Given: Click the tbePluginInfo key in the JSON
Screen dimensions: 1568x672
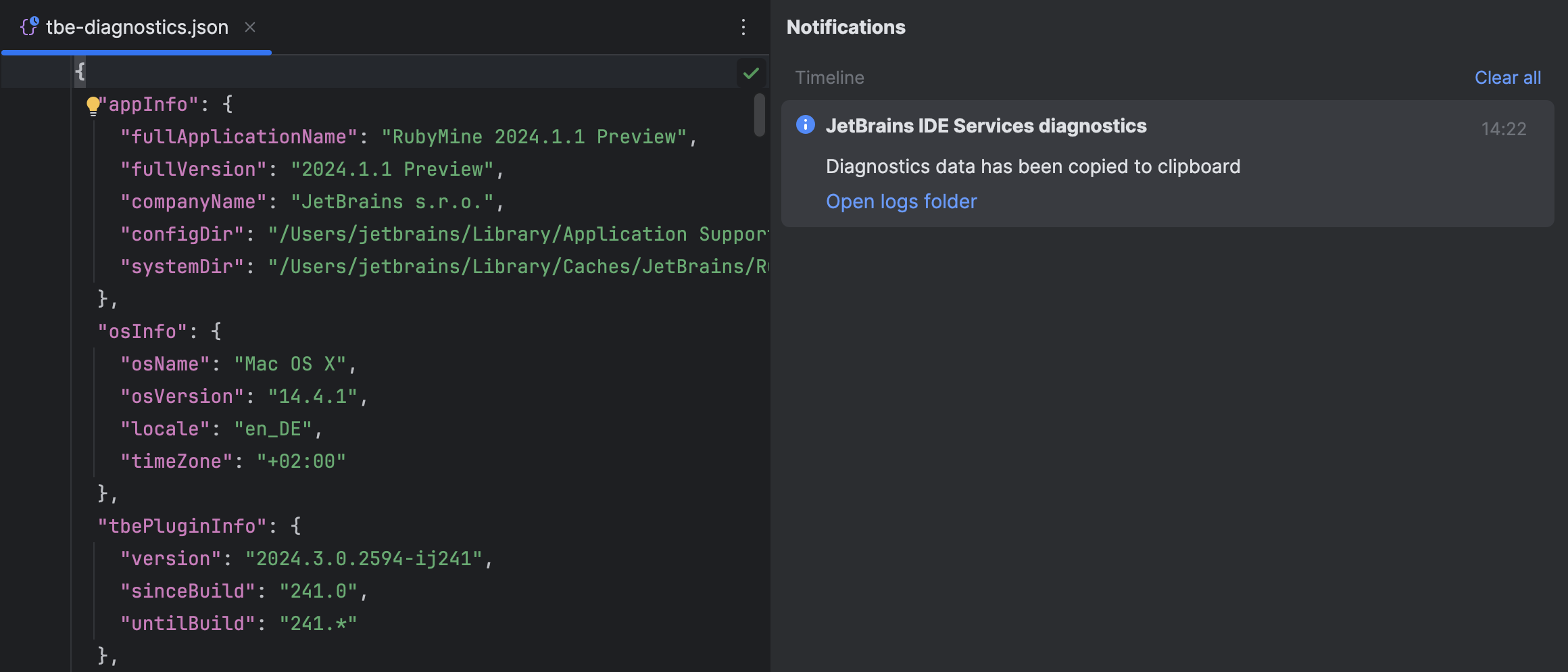Looking at the screenshot, I should [184, 525].
